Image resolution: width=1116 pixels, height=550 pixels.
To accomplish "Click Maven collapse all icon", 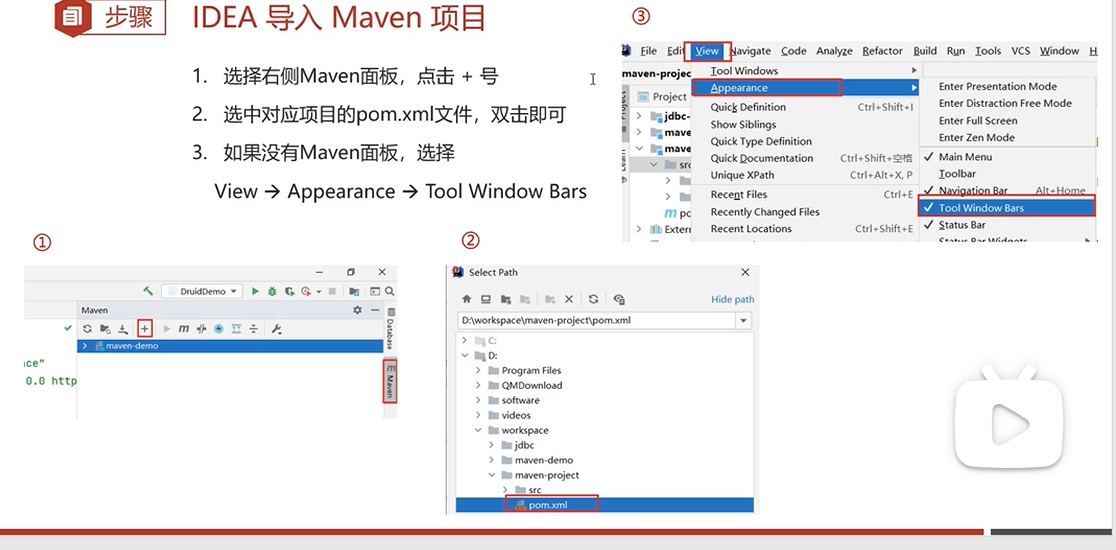I will (x=253, y=329).
